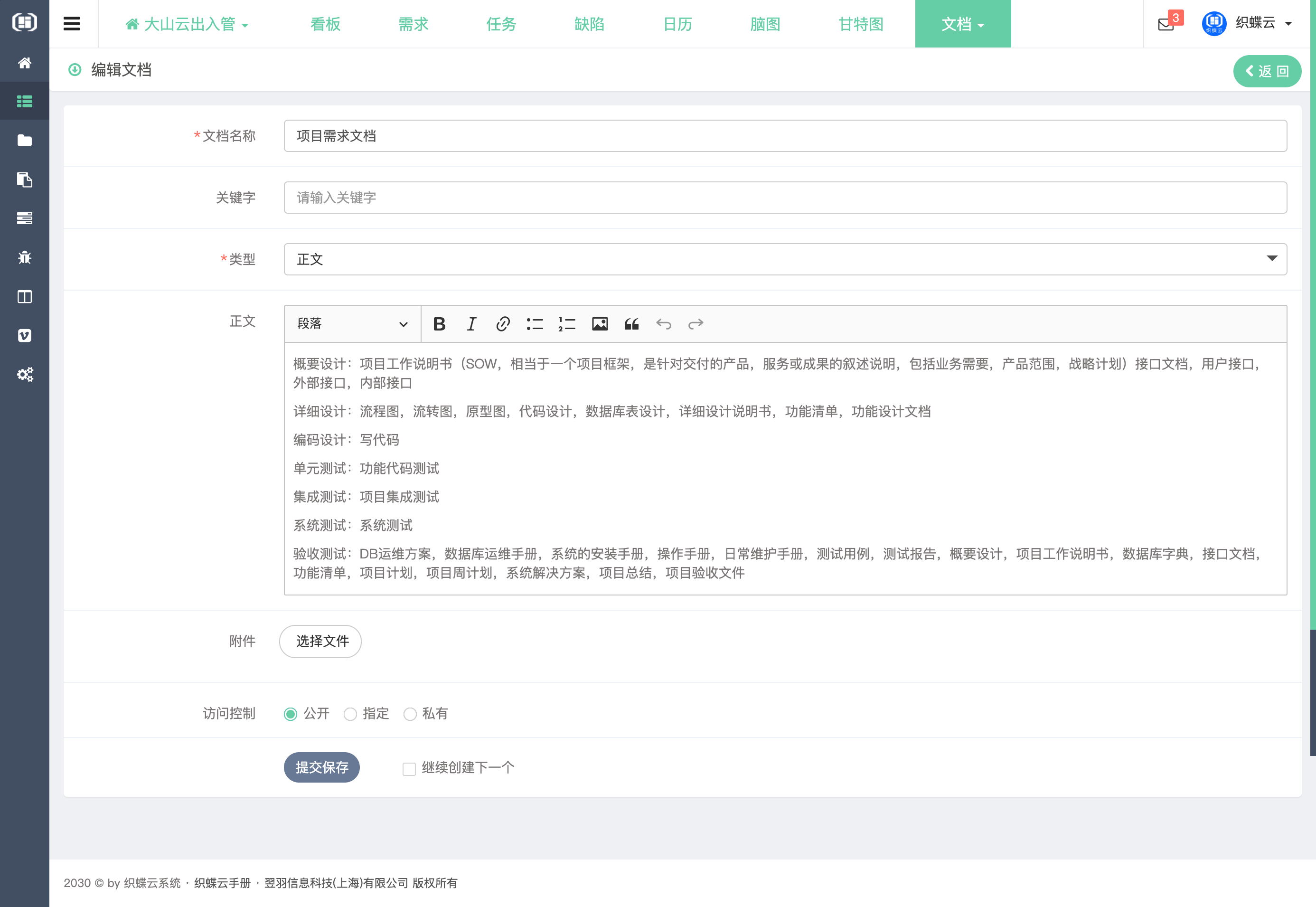Go to the 缺陷 tab
Screen dimensions: 1316x907
point(589,24)
